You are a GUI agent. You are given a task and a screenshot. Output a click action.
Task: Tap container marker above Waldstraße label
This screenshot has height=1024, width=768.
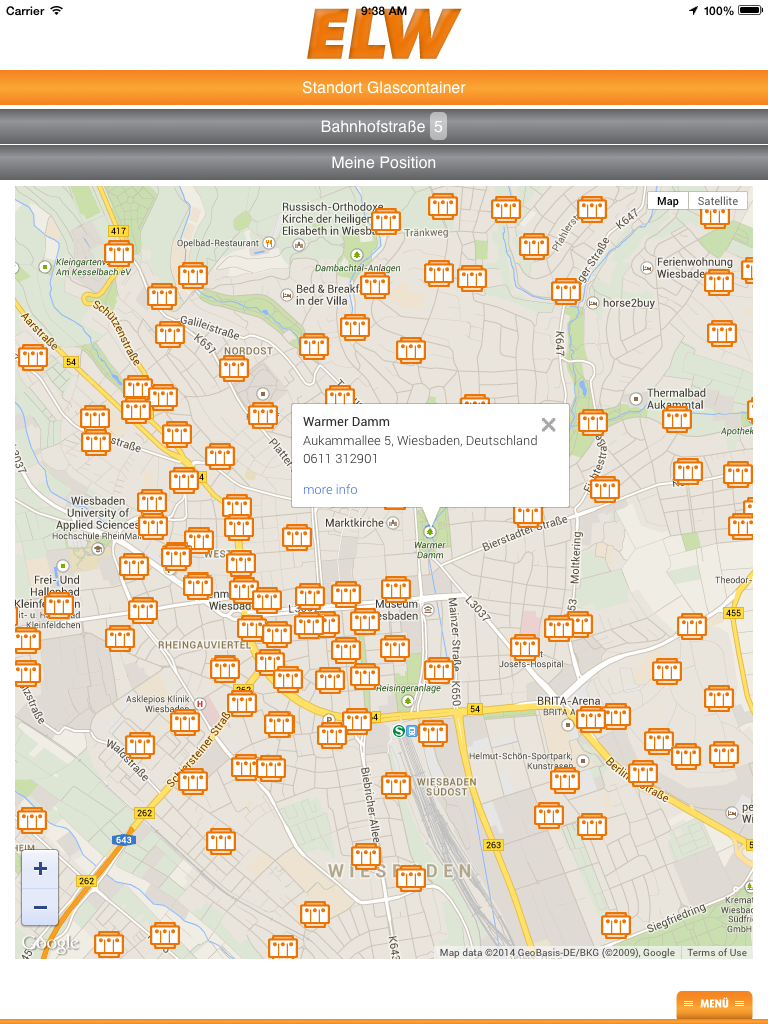140,745
